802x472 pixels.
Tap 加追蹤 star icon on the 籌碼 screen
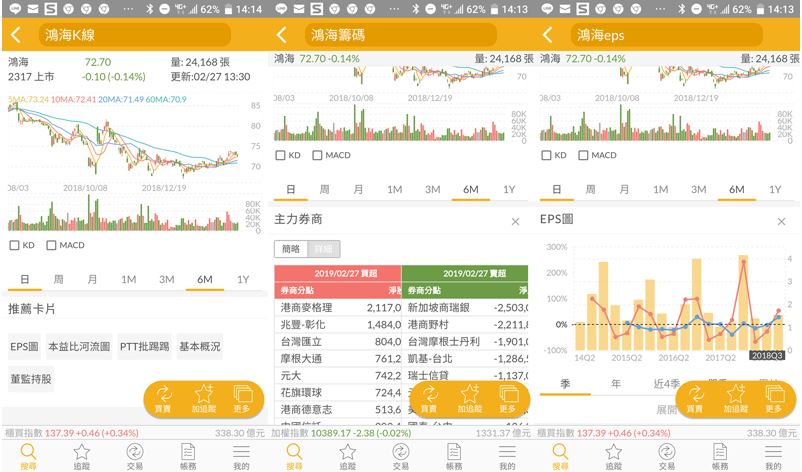(x=470, y=399)
